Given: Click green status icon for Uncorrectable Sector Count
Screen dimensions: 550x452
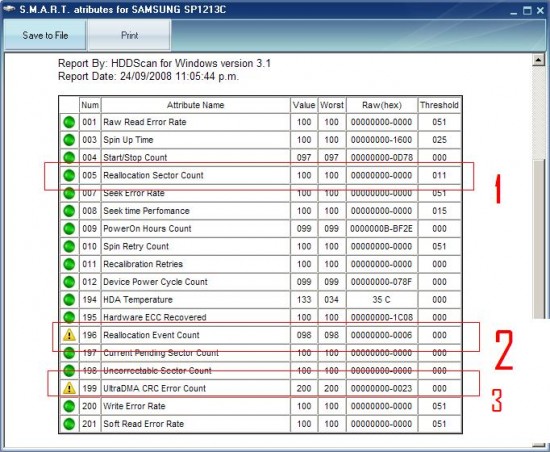Looking at the screenshot, I should 69,370.
